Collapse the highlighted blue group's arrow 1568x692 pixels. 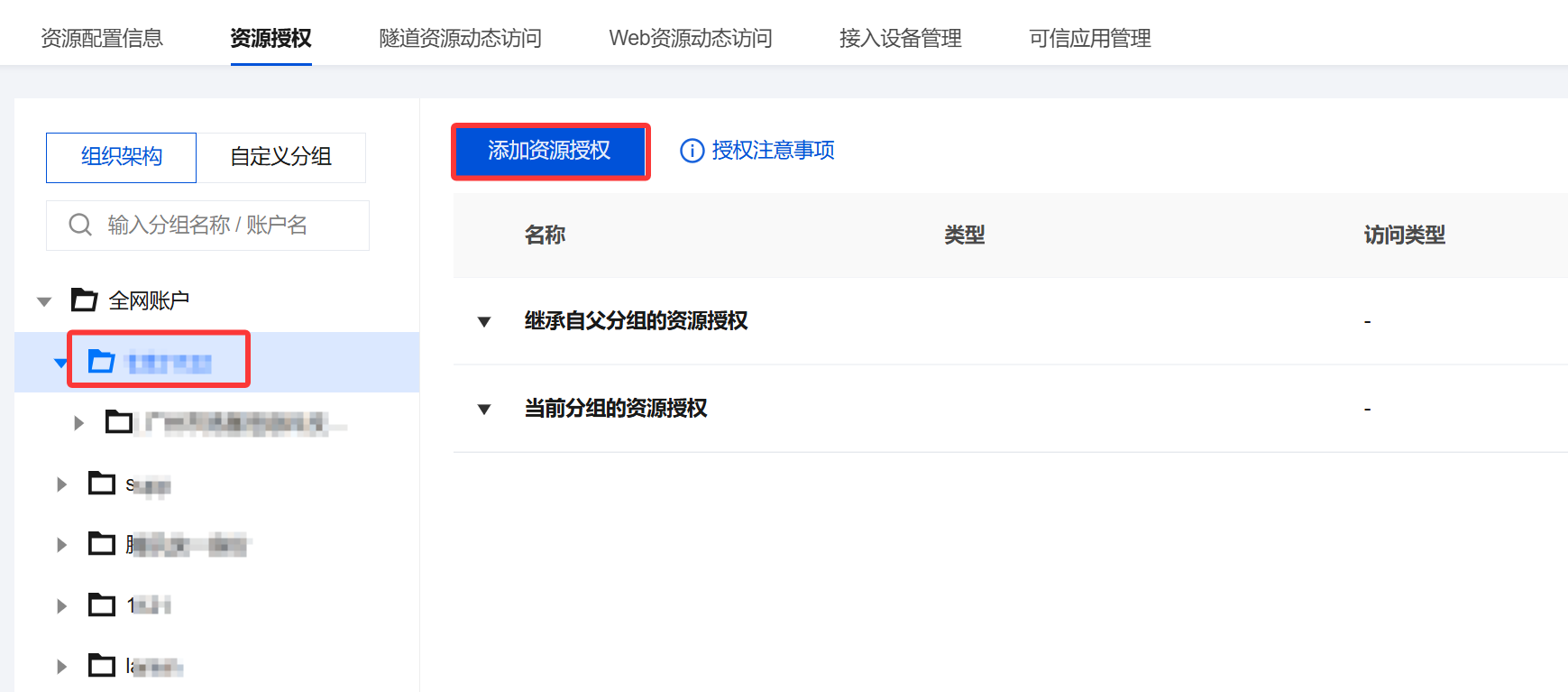point(60,363)
